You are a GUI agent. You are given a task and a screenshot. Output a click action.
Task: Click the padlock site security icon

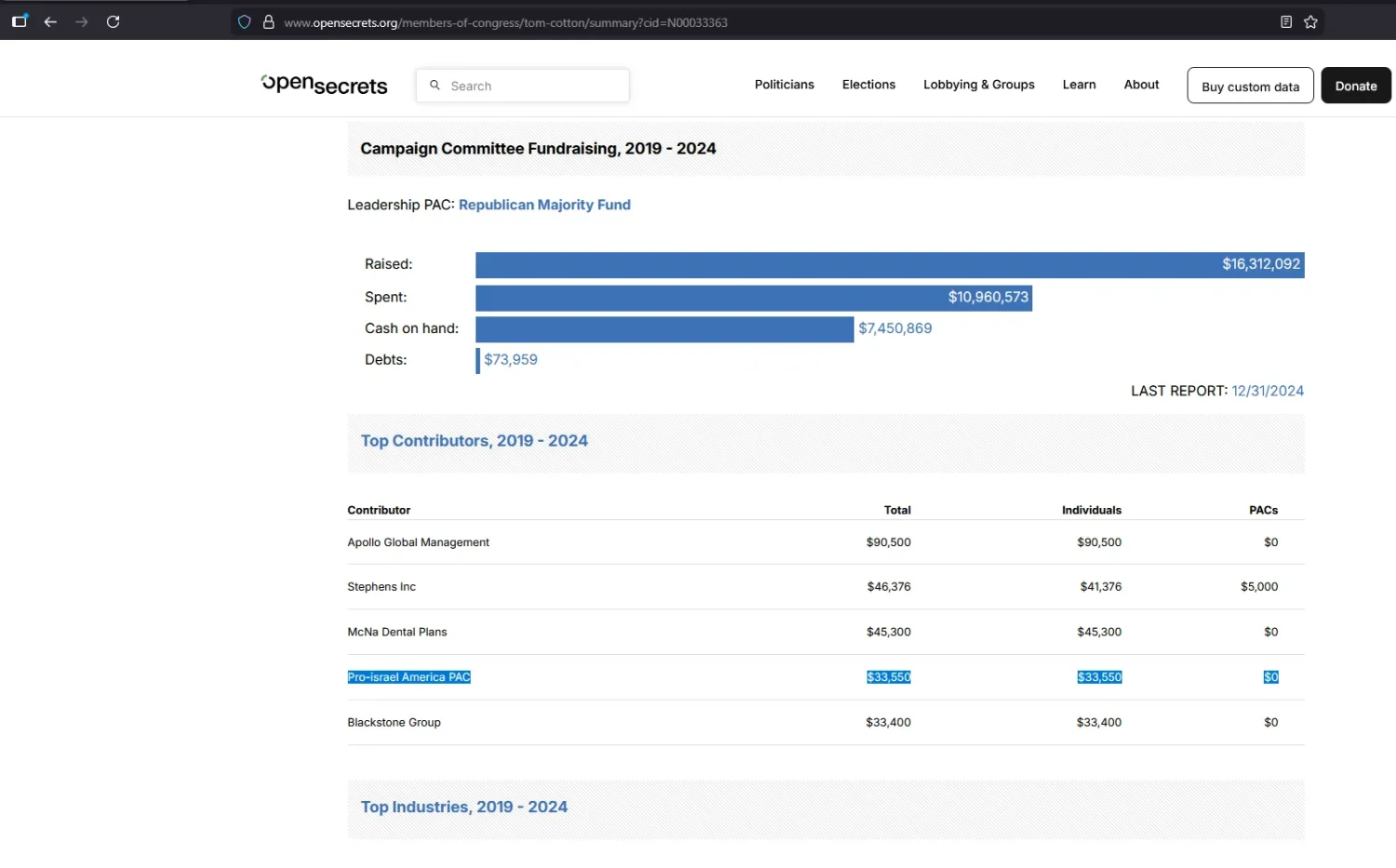coord(268,22)
